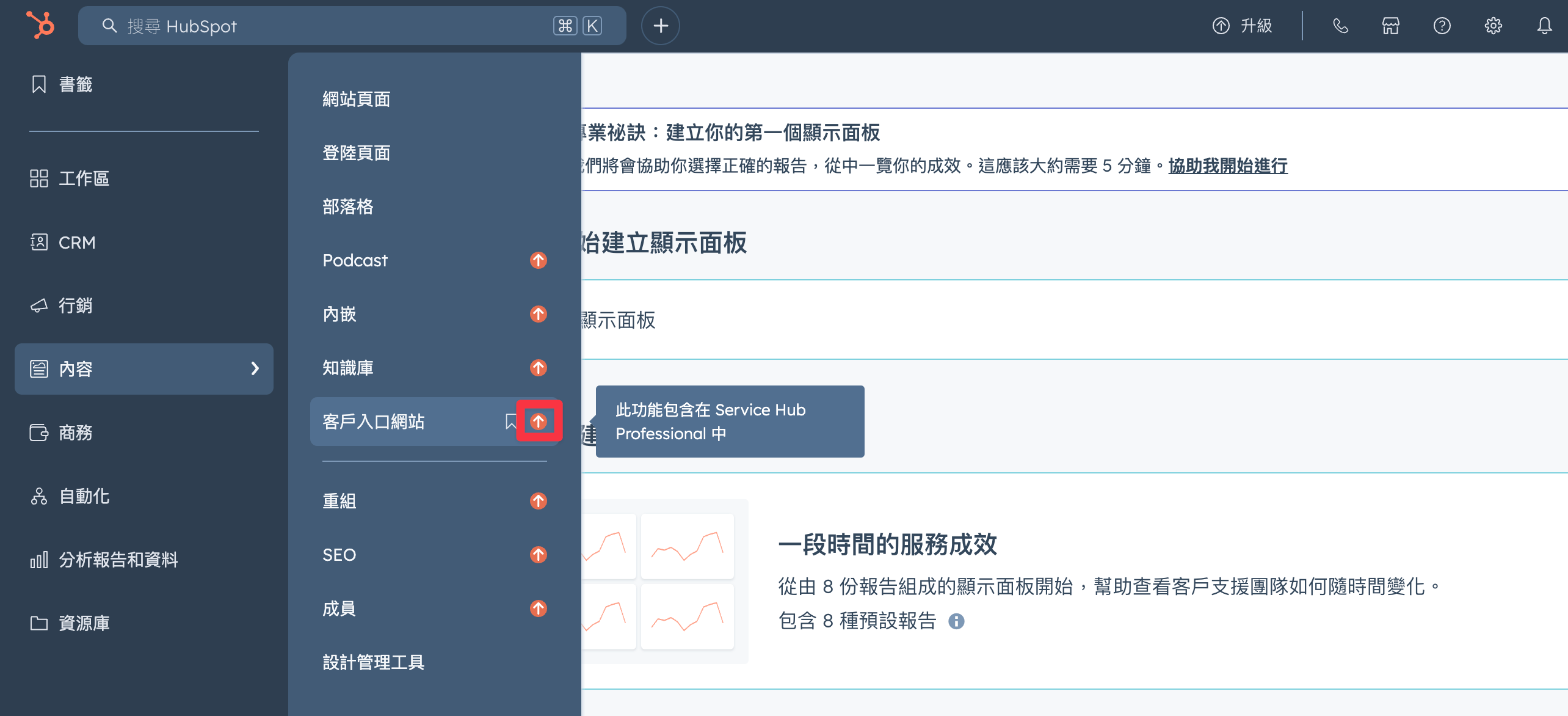
Task: Select 成員 in the content submenu
Action: coord(339,608)
